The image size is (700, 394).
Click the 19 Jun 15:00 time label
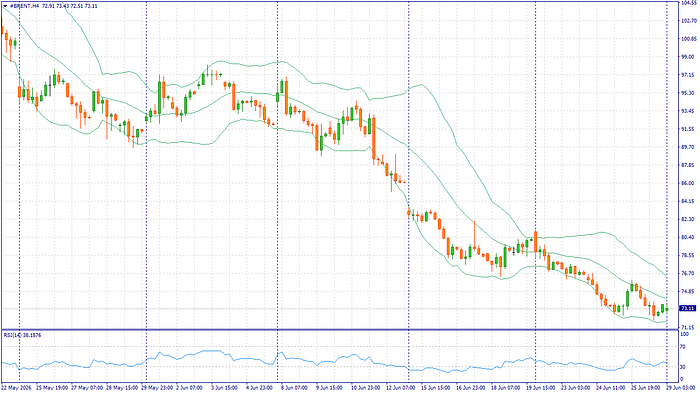click(541, 388)
